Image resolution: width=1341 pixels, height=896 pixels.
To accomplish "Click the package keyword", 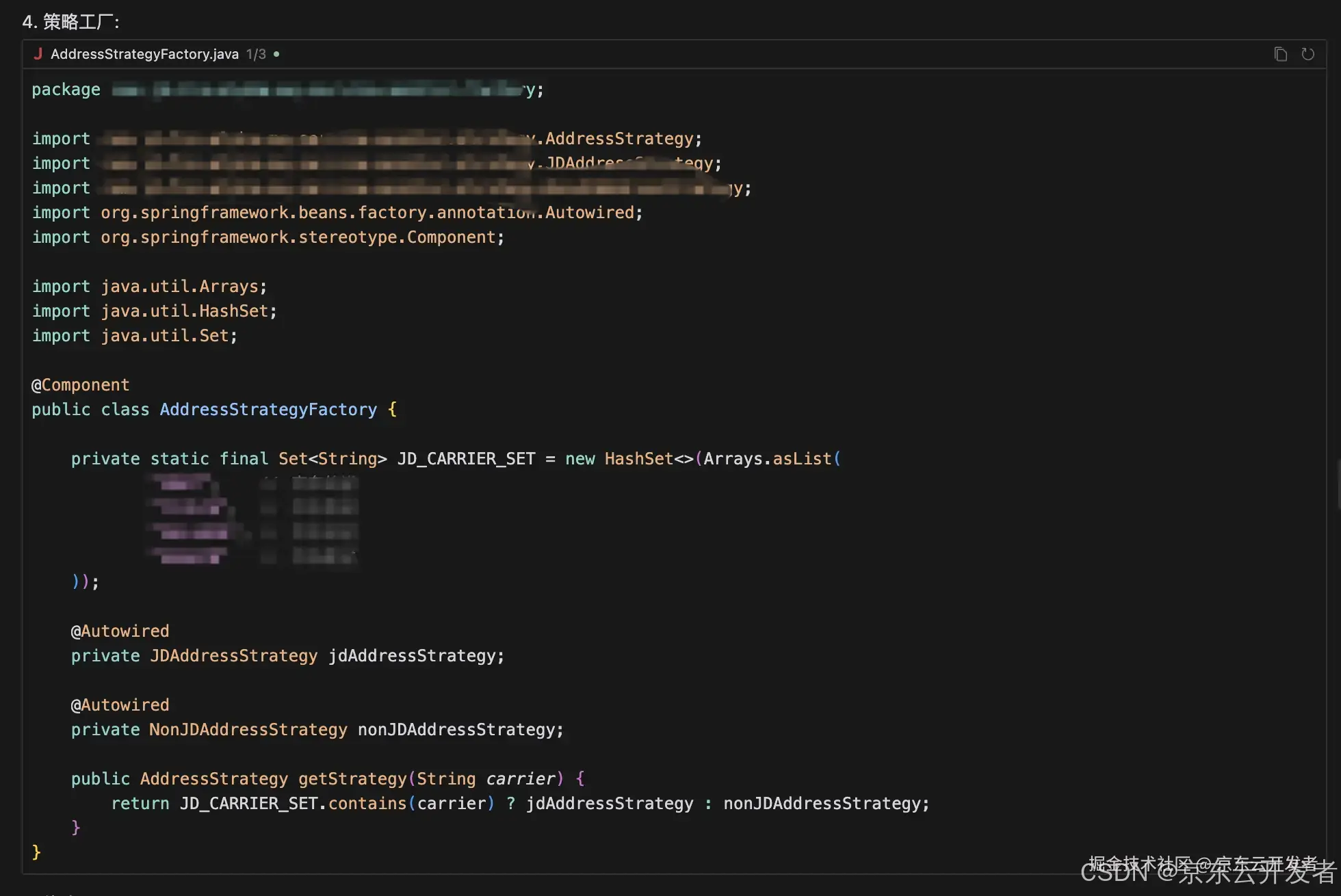I will [x=66, y=90].
